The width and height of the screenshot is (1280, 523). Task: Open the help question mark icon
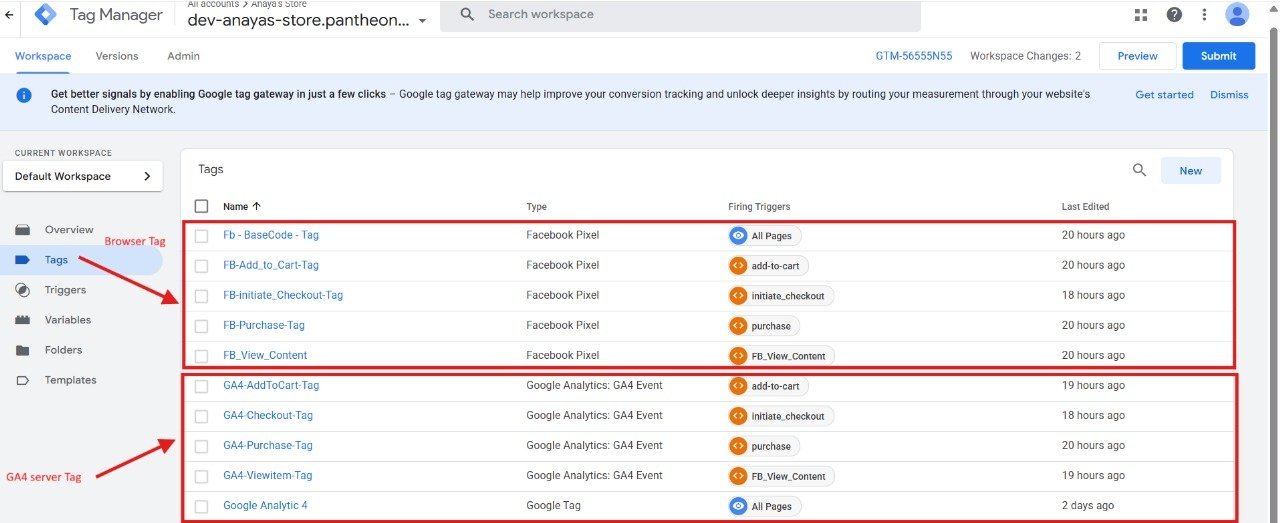point(1174,15)
